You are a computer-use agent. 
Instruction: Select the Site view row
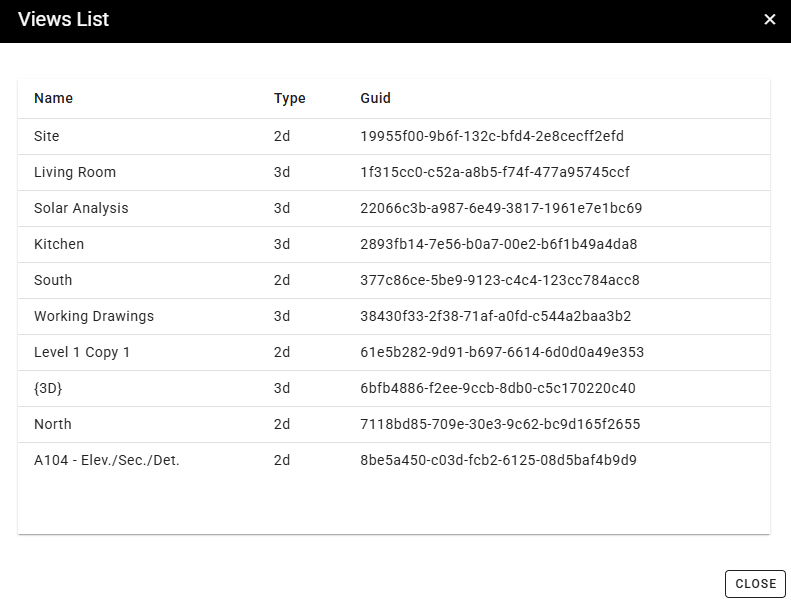(x=47, y=136)
